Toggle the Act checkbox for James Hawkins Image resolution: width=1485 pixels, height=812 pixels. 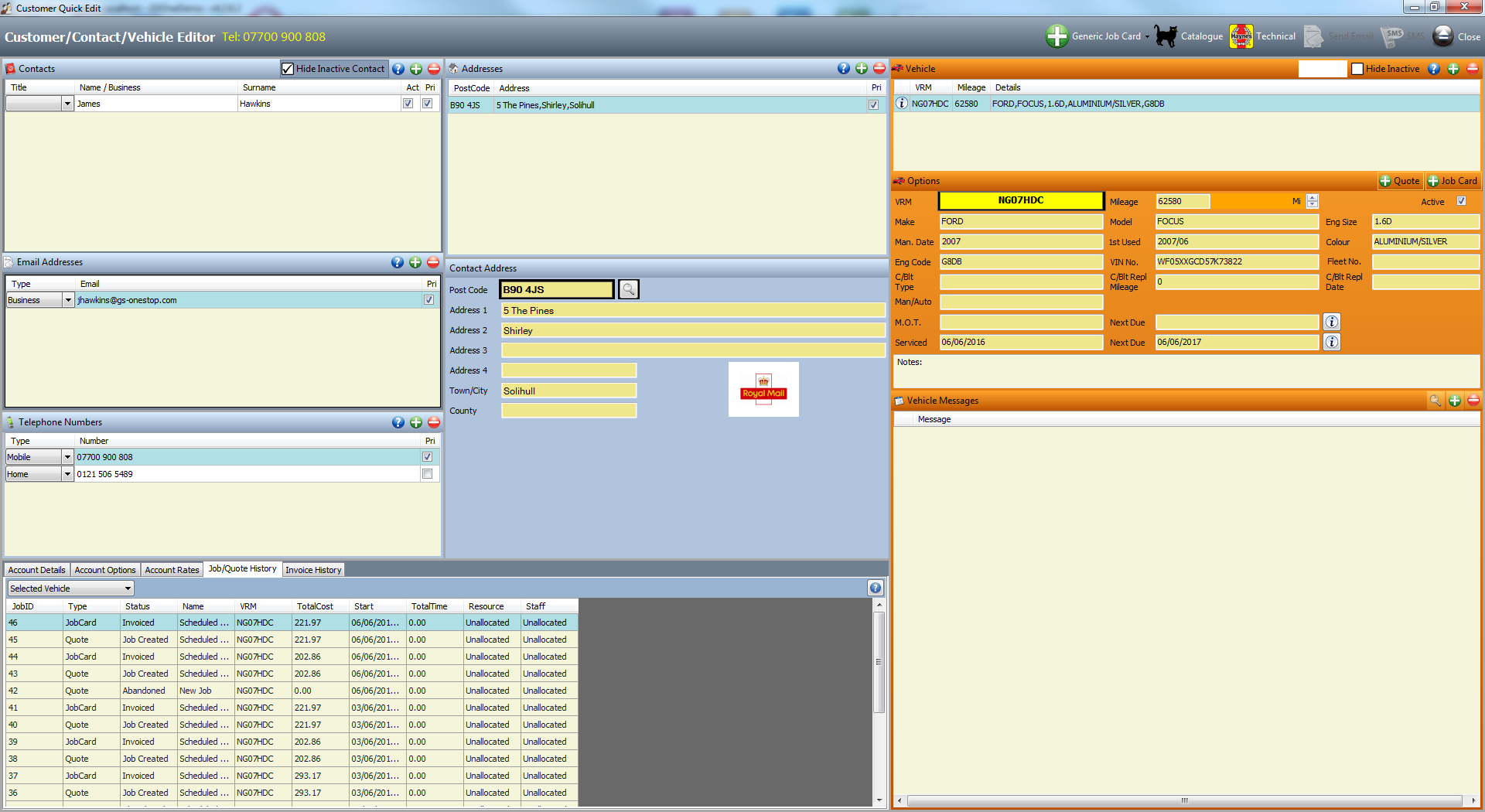pos(408,104)
